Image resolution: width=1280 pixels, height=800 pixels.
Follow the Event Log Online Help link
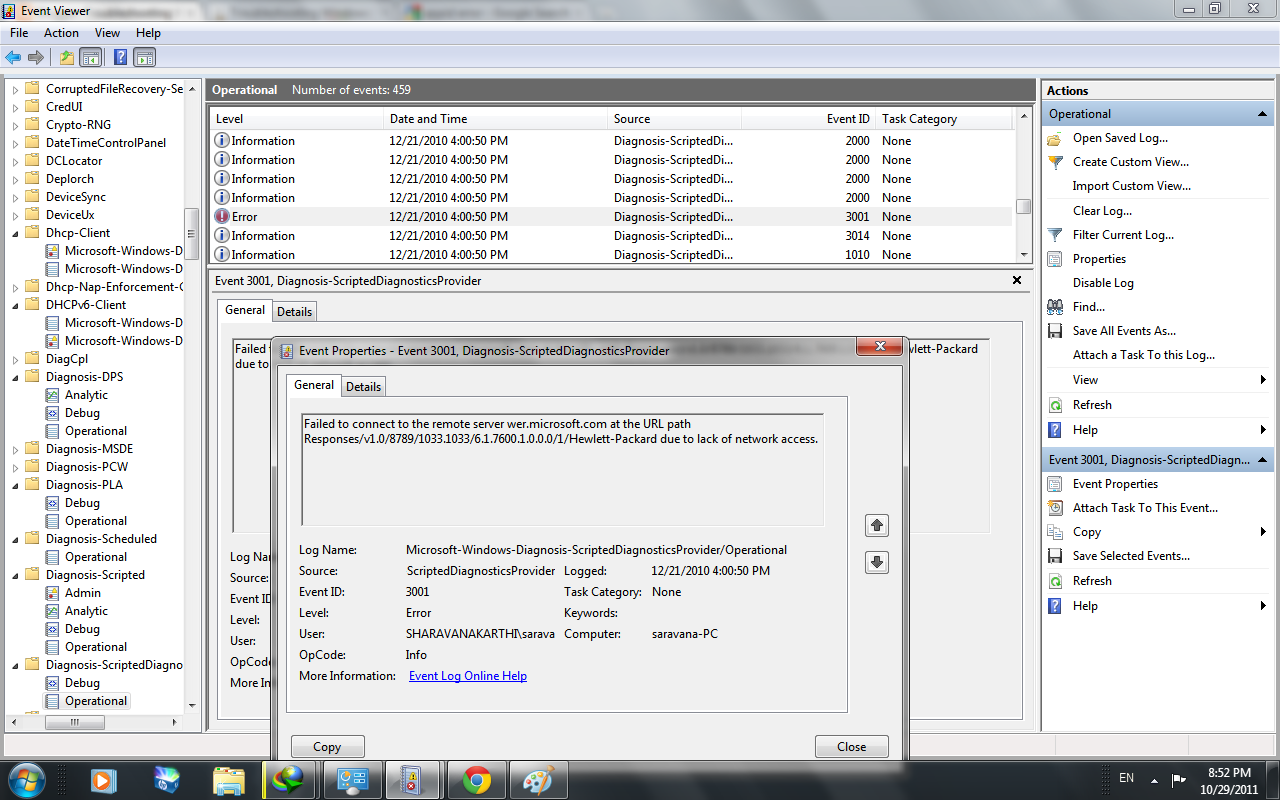tap(467, 675)
